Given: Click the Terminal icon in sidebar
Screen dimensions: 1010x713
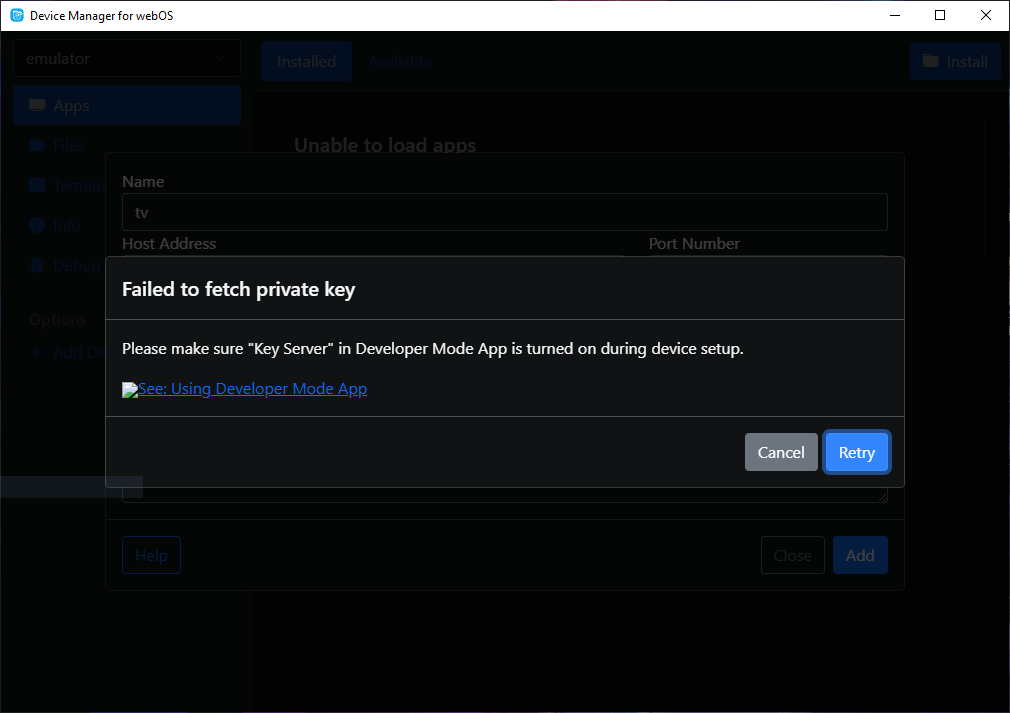Looking at the screenshot, I should [x=37, y=186].
